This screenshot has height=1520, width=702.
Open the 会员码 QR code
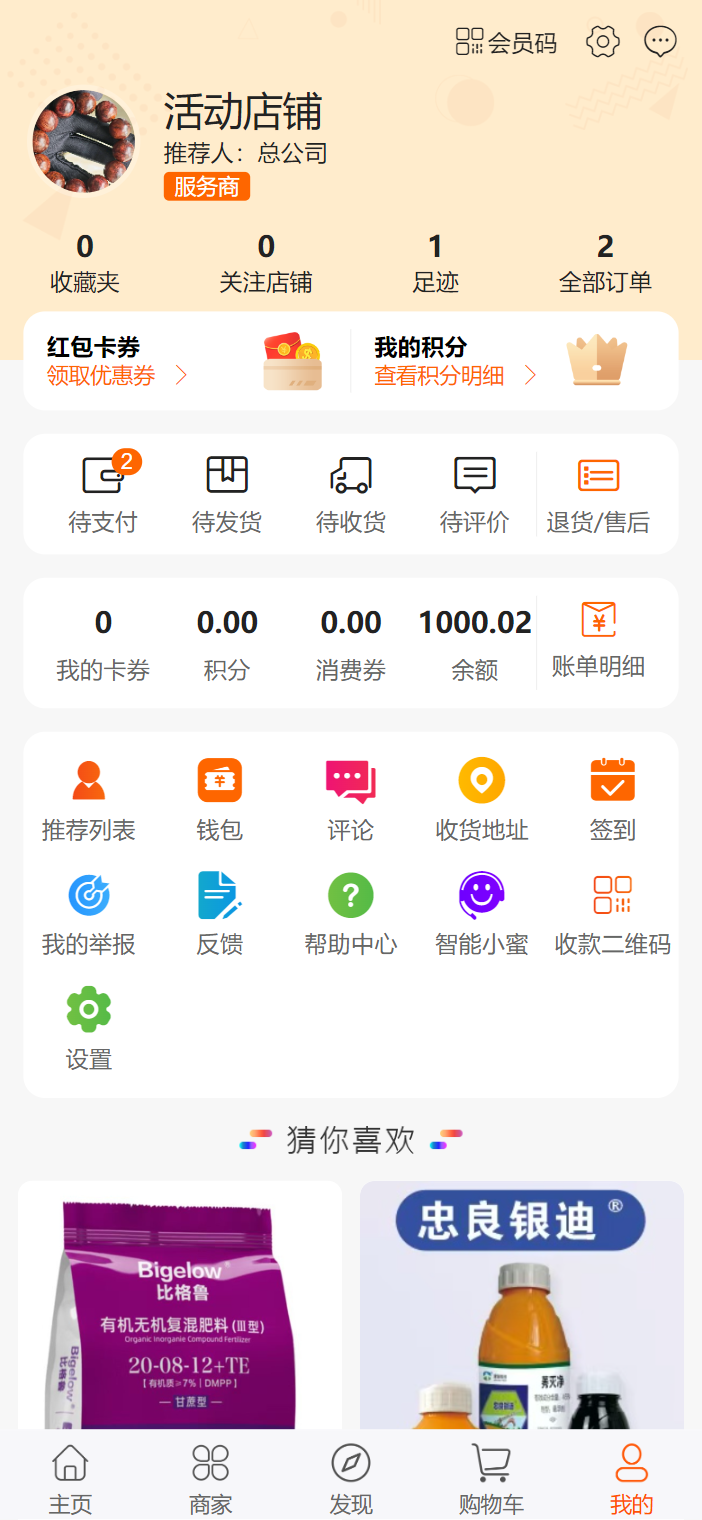click(506, 42)
